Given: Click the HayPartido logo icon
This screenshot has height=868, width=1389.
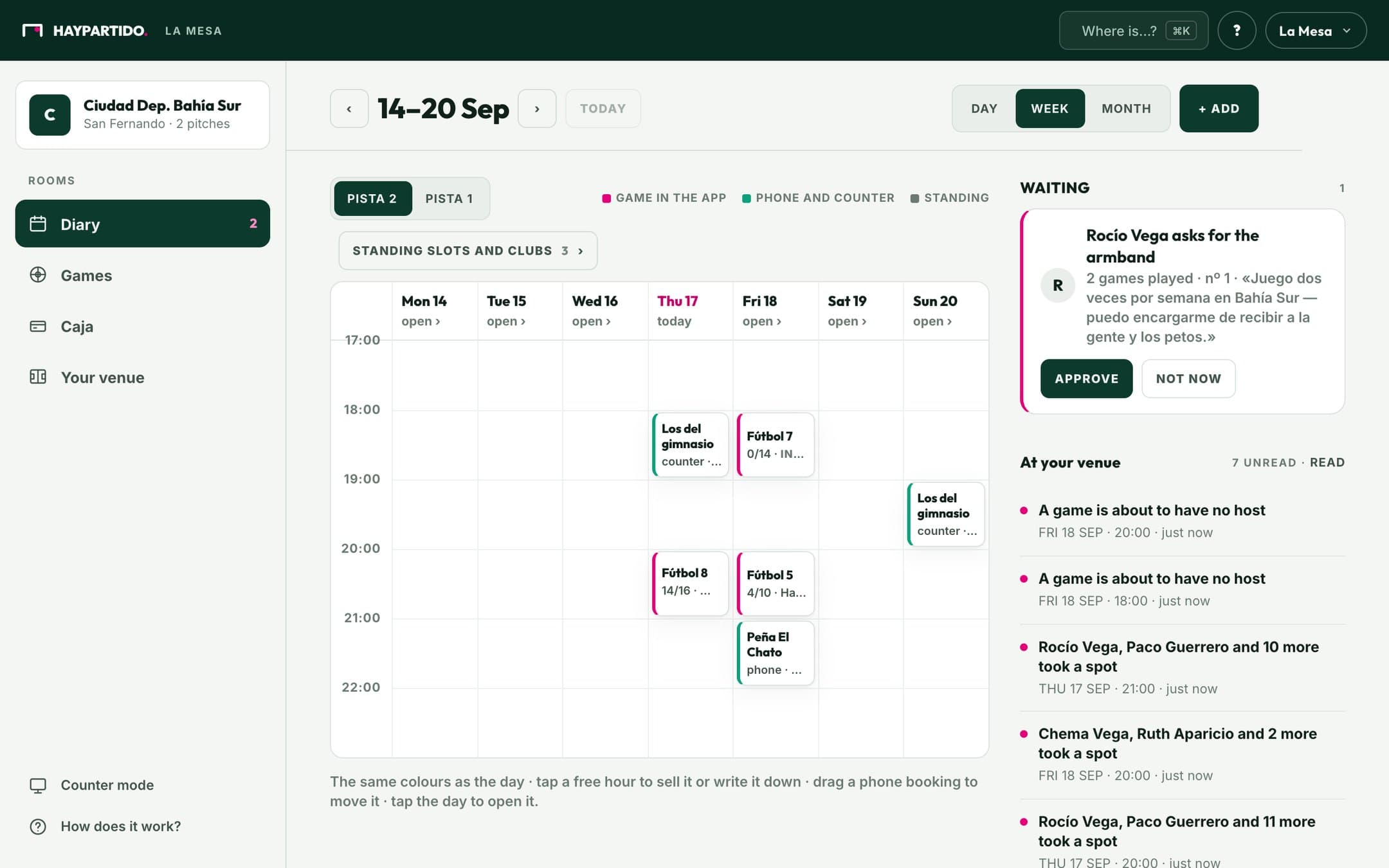Looking at the screenshot, I should point(32,30).
